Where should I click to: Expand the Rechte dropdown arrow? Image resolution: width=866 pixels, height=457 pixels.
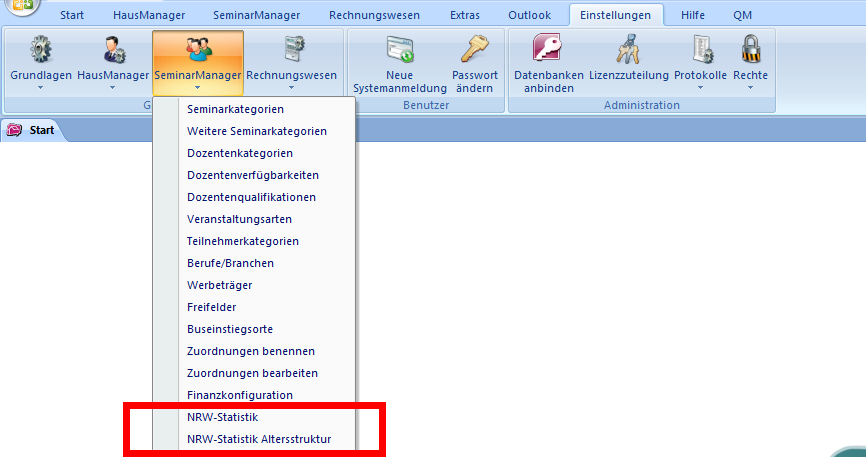[x=751, y=88]
